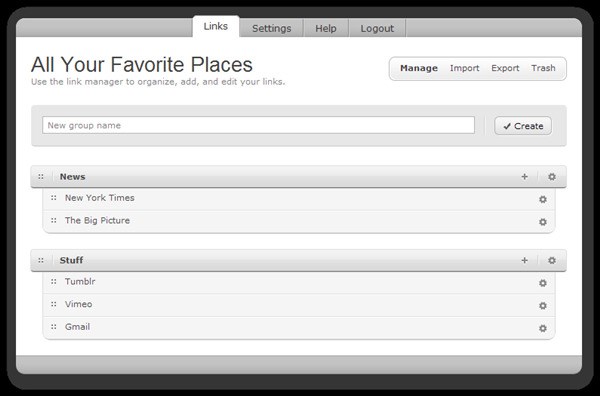Go to the Trash view
Image resolution: width=600 pixels, height=396 pixels.
coord(543,68)
